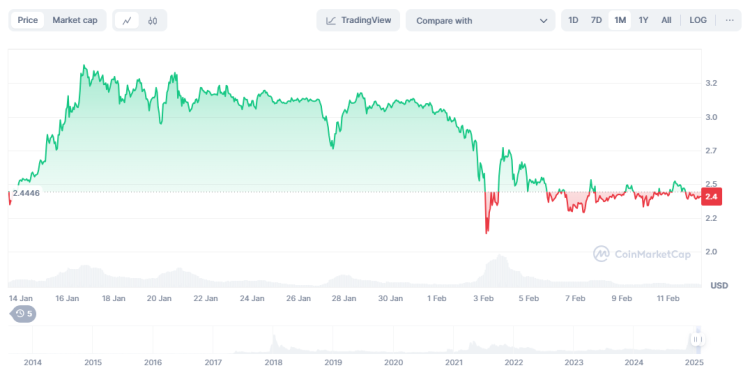Image resolution: width=750 pixels, height=384 pixels.
Task: Select the 1M time range
Action: tap(620, 20)
